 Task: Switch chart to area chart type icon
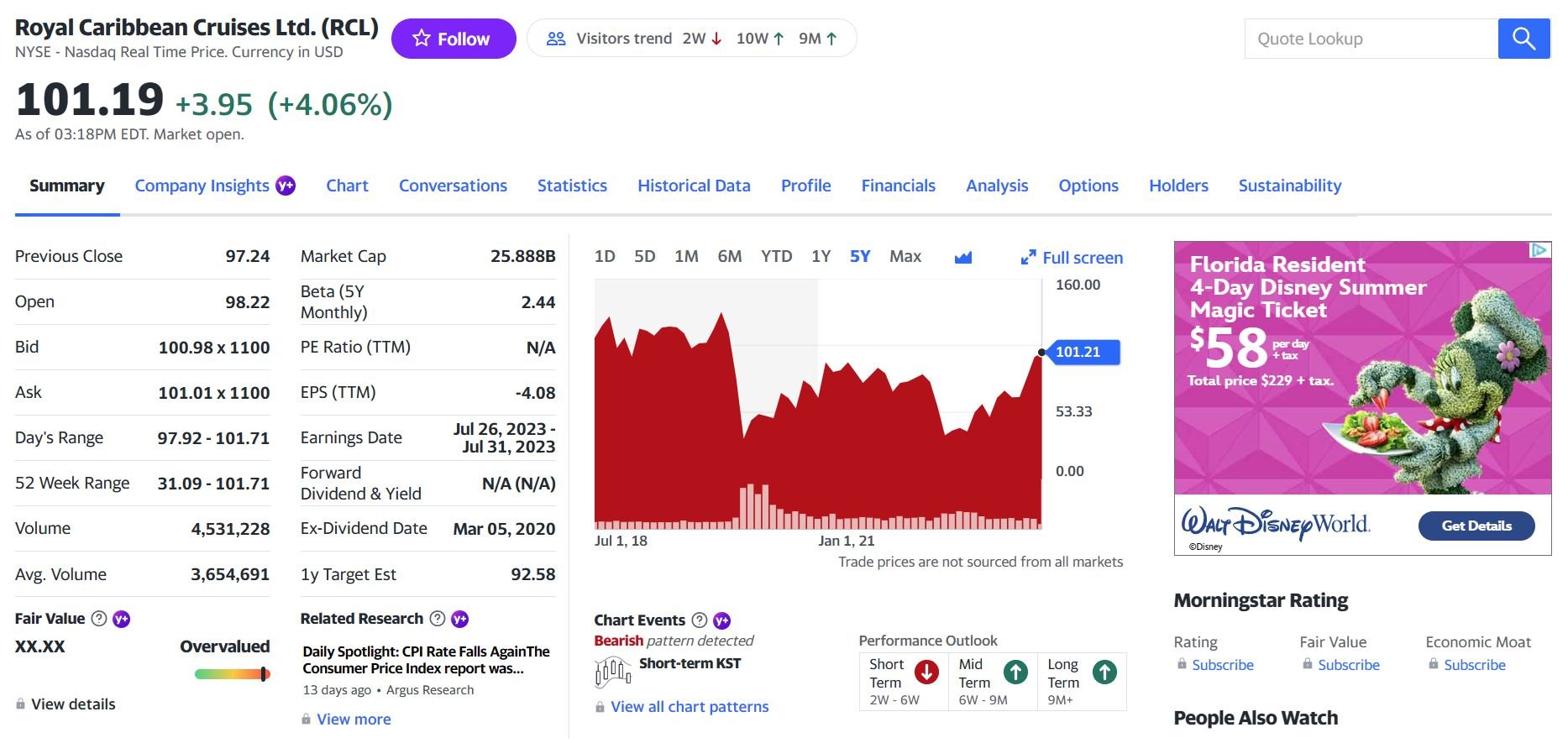963,257
